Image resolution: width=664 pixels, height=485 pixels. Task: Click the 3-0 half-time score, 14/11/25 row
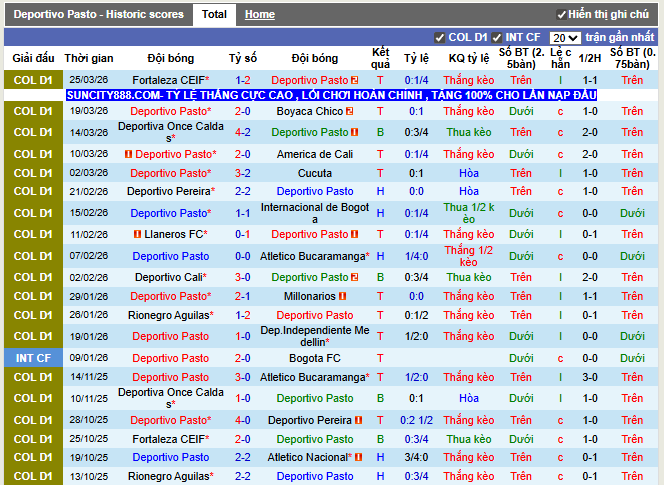[590, 377]
